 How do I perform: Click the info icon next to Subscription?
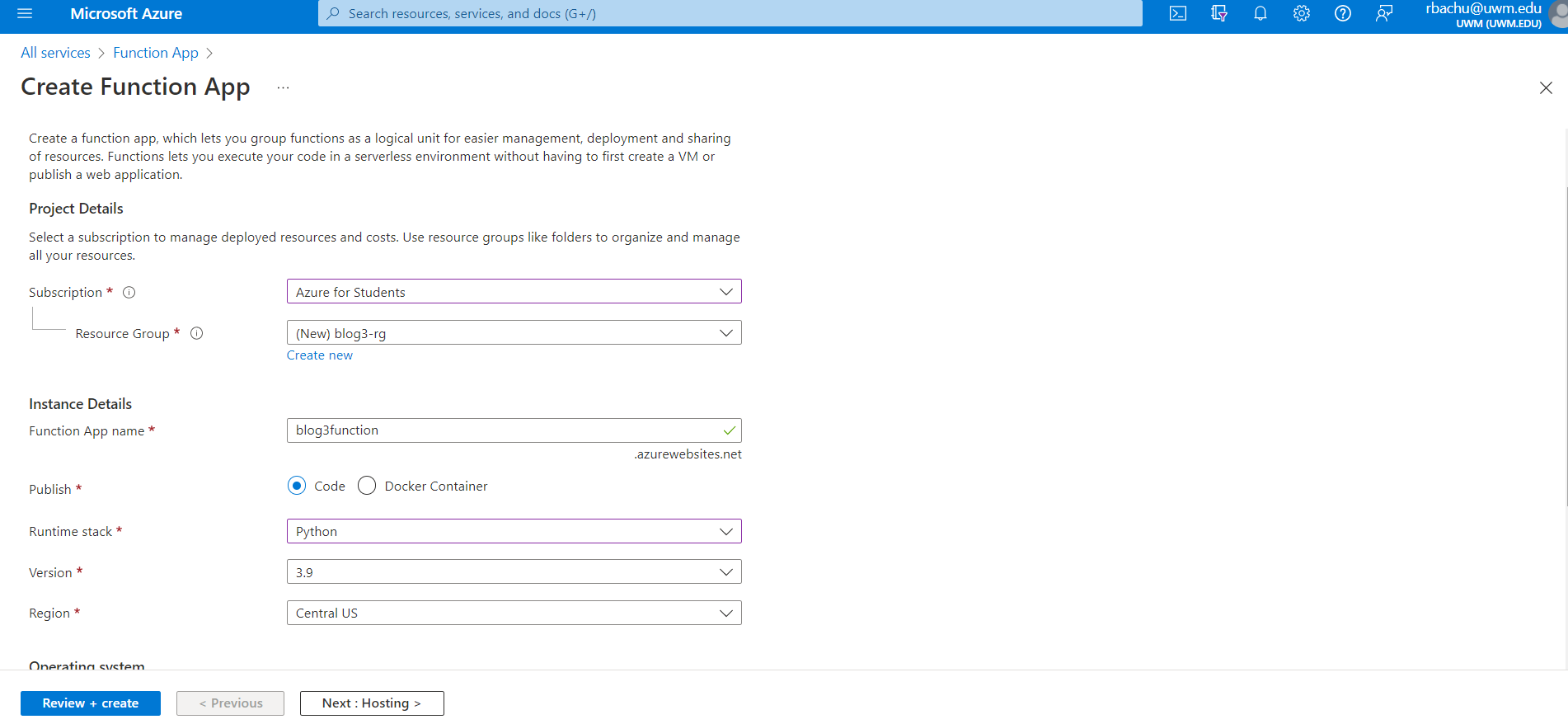coord(129,292)
